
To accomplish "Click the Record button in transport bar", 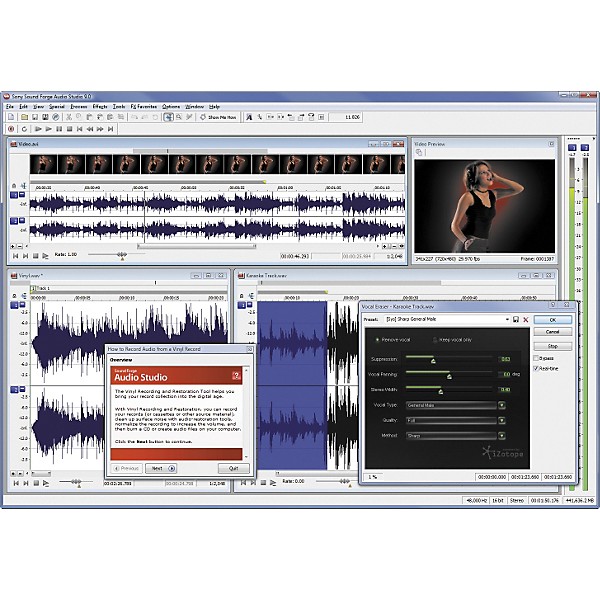I will [11, 129].
